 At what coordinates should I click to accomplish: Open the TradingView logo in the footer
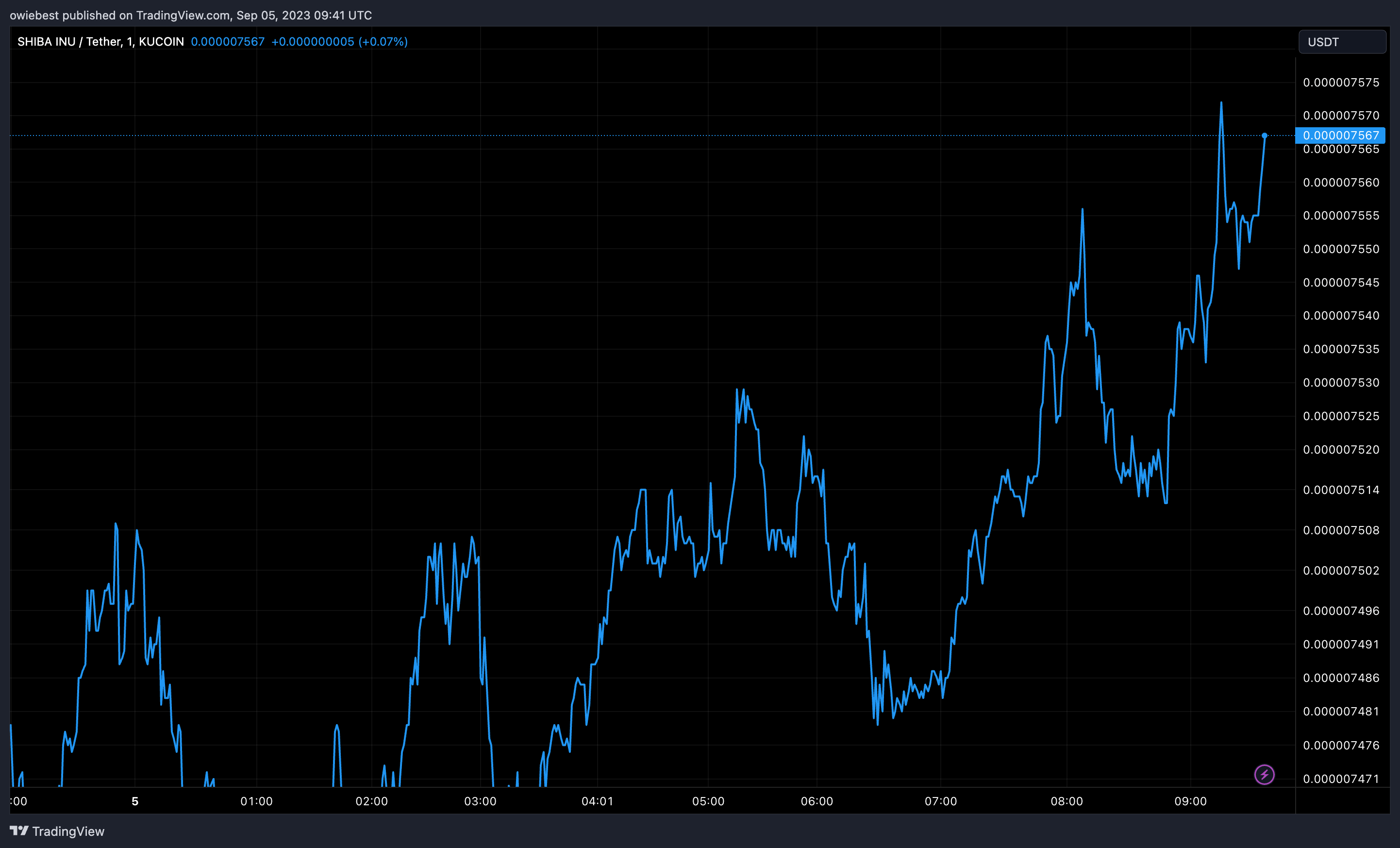[57, 831]
